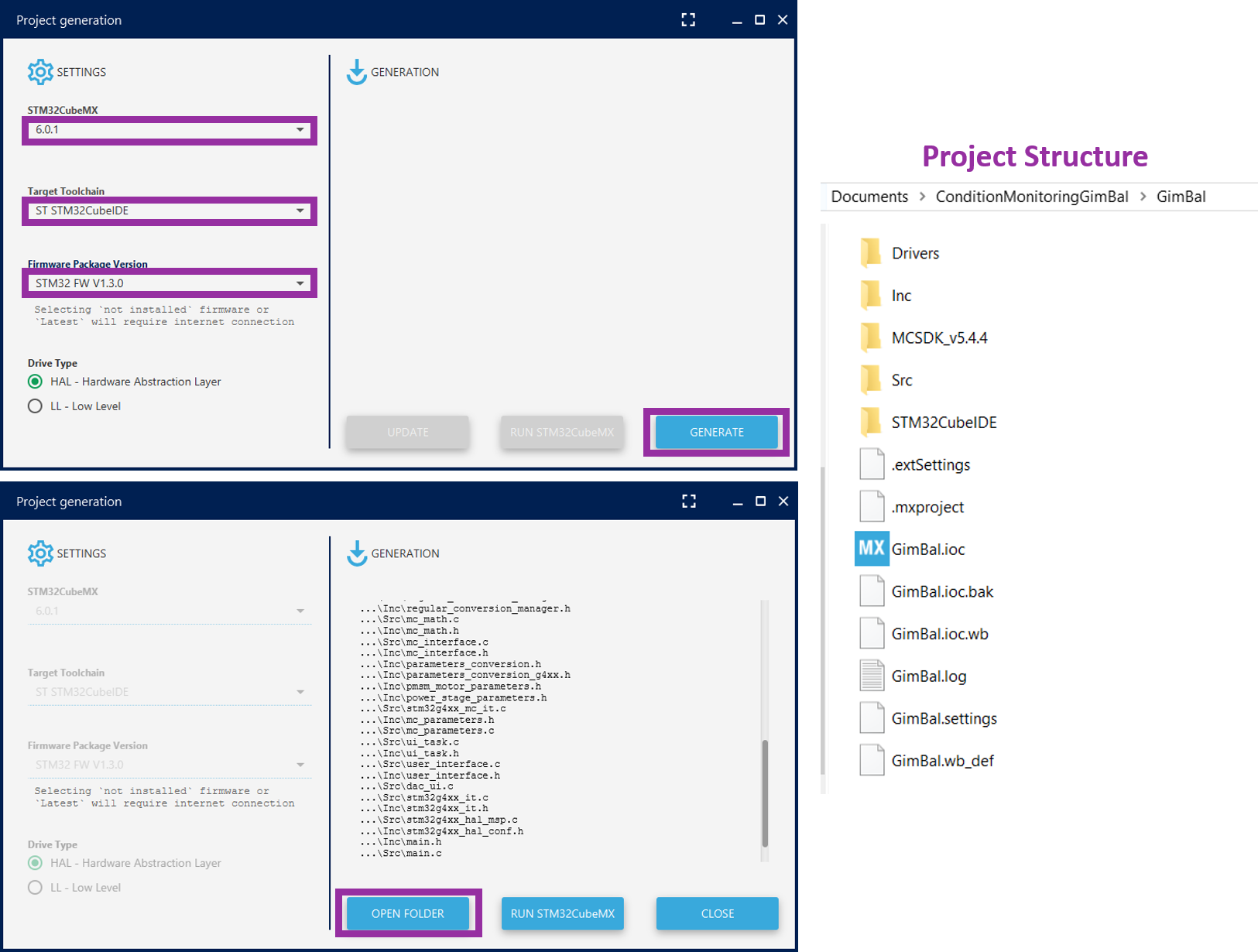Toggle fullscreen icon in bottom Project generation window
1258x952 pixels.
point(689,502)
